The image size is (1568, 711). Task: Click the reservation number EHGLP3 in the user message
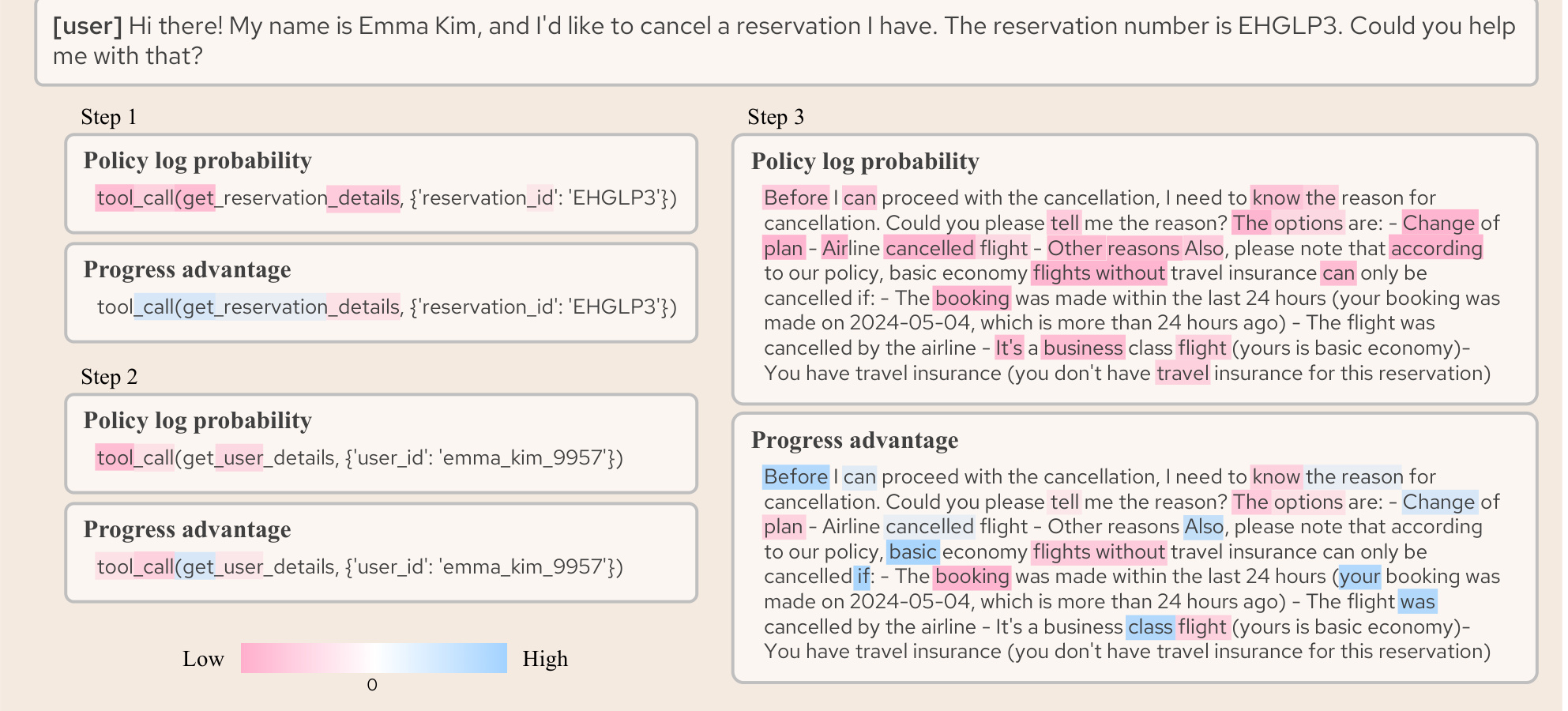coord(1289,26)
